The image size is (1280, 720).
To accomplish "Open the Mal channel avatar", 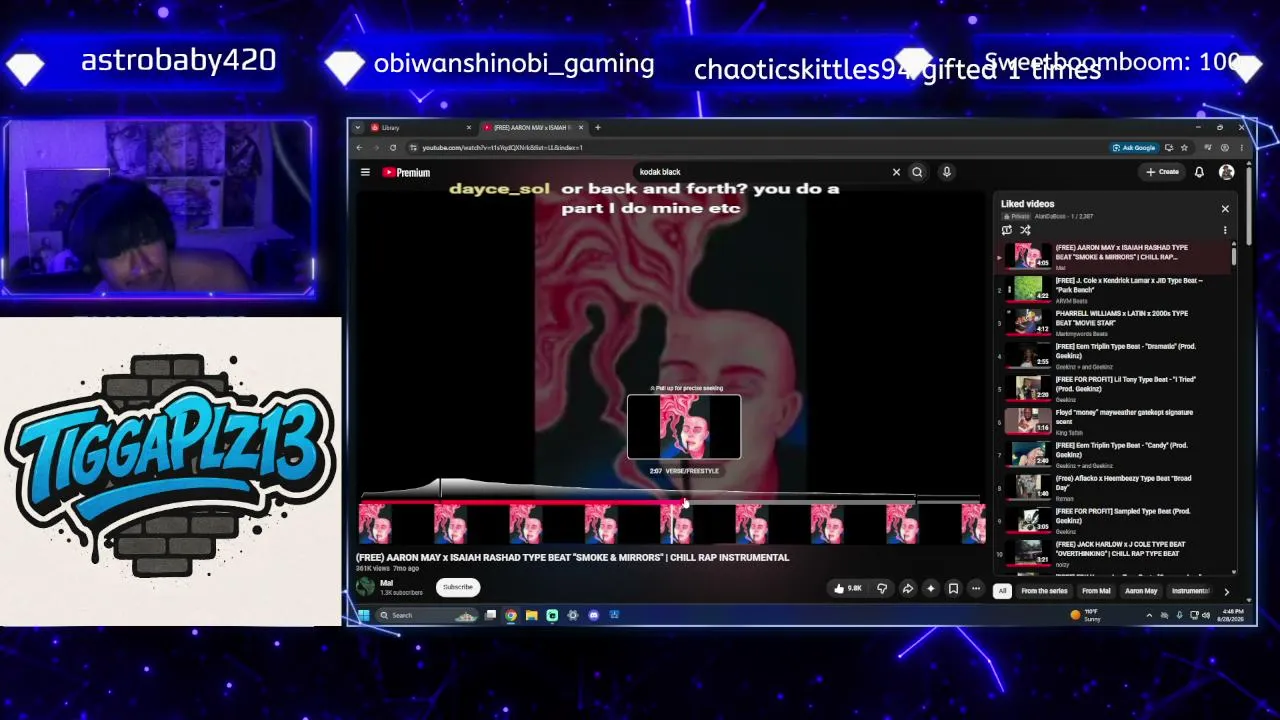I will point(366,587).
